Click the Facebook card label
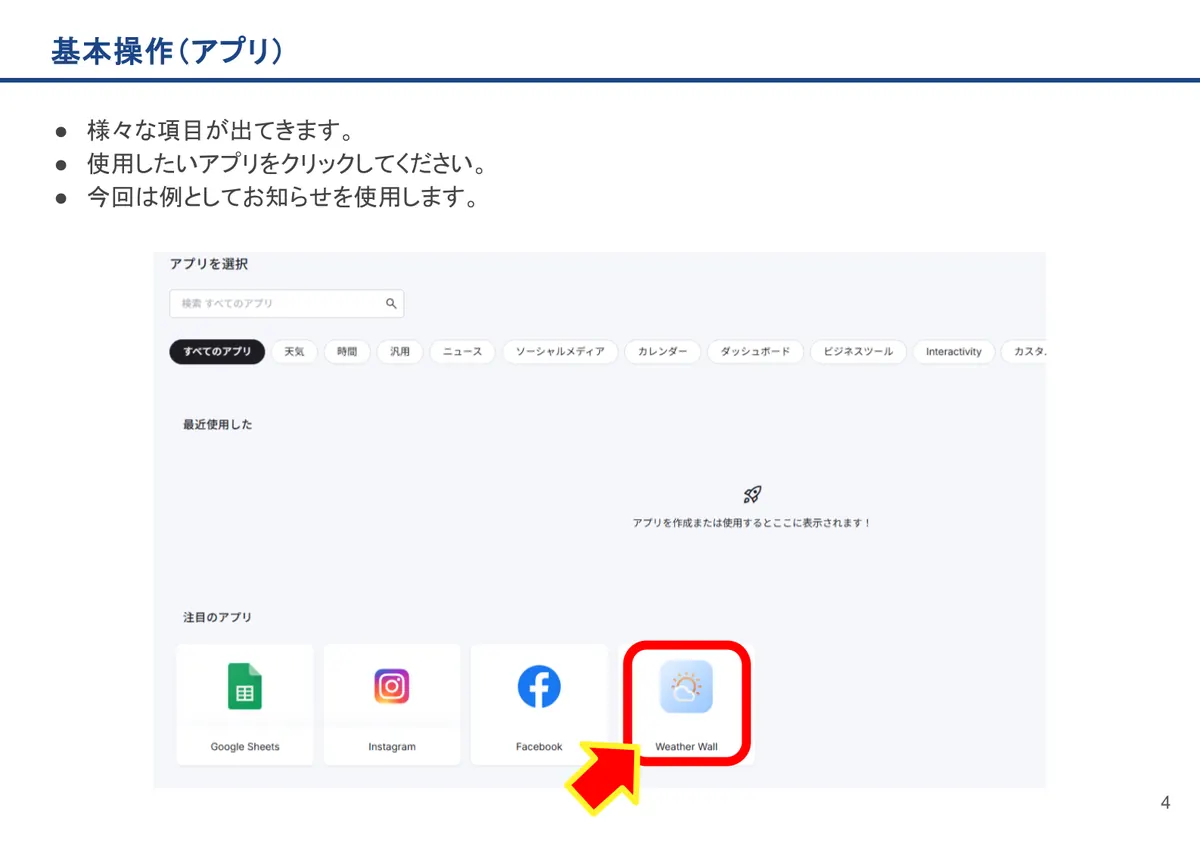 click(539, 747)
